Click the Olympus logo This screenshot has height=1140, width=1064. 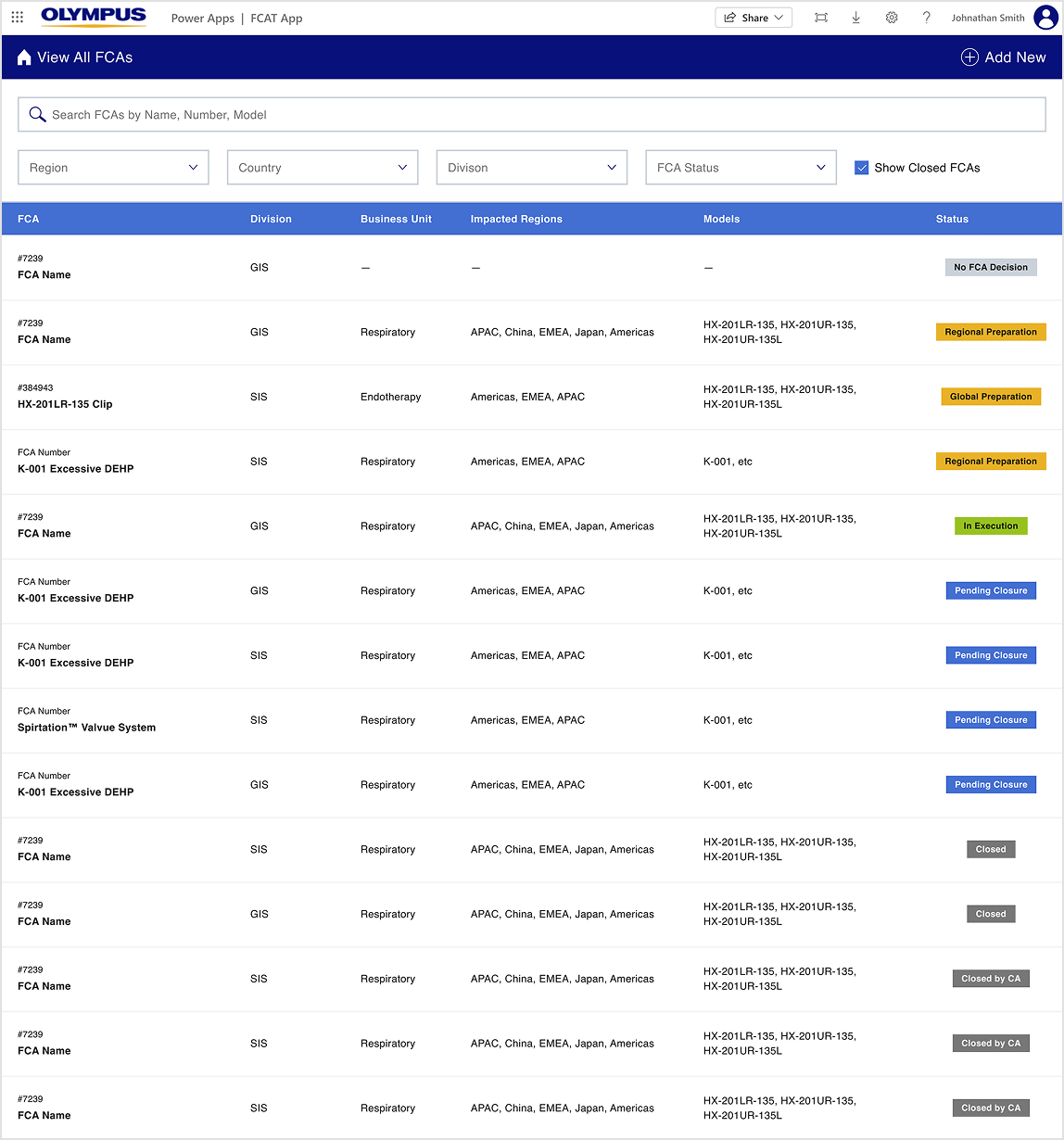tap(94, 17)
